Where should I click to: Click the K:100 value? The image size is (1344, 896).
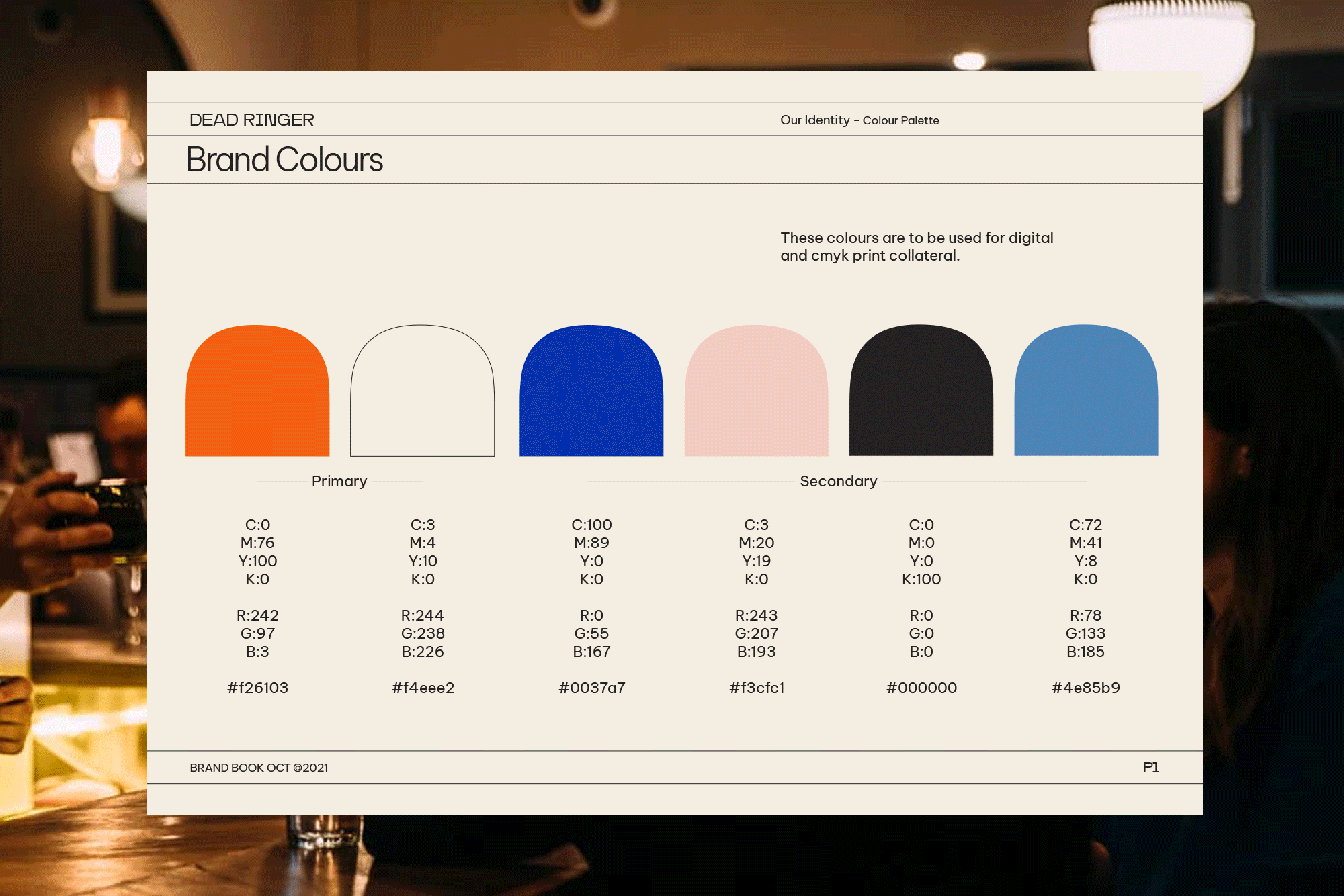[x=921, y=579]
